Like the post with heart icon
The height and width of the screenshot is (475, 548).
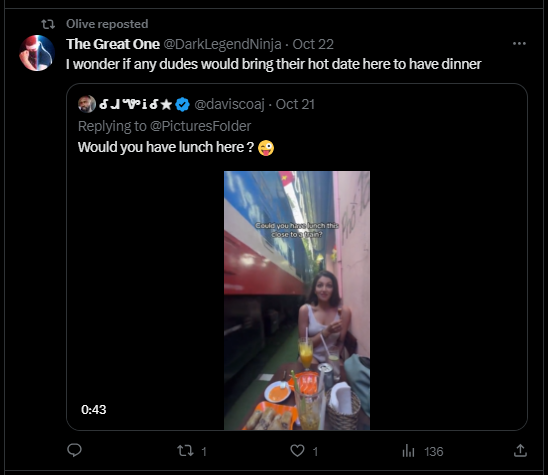point(297,451)
